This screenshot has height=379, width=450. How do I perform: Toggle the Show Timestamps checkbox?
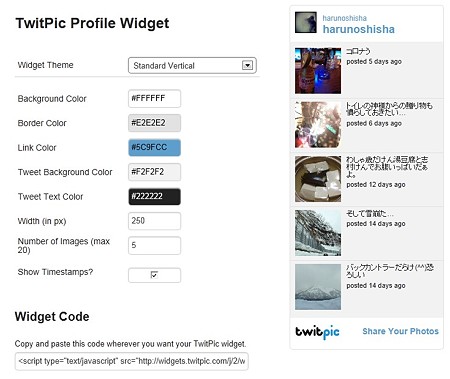[154, 275]
